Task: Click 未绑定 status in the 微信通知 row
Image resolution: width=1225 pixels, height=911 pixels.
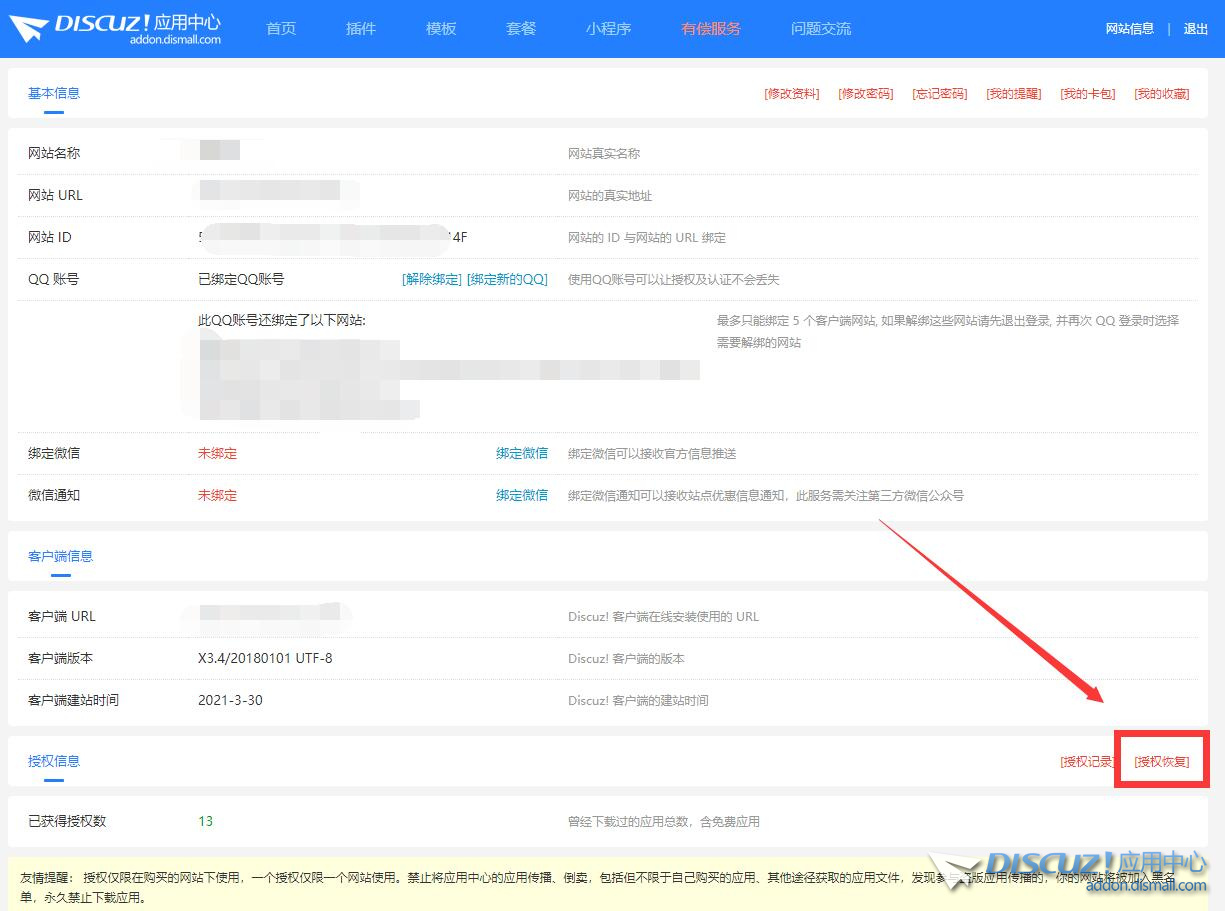Action: (217, 495)
